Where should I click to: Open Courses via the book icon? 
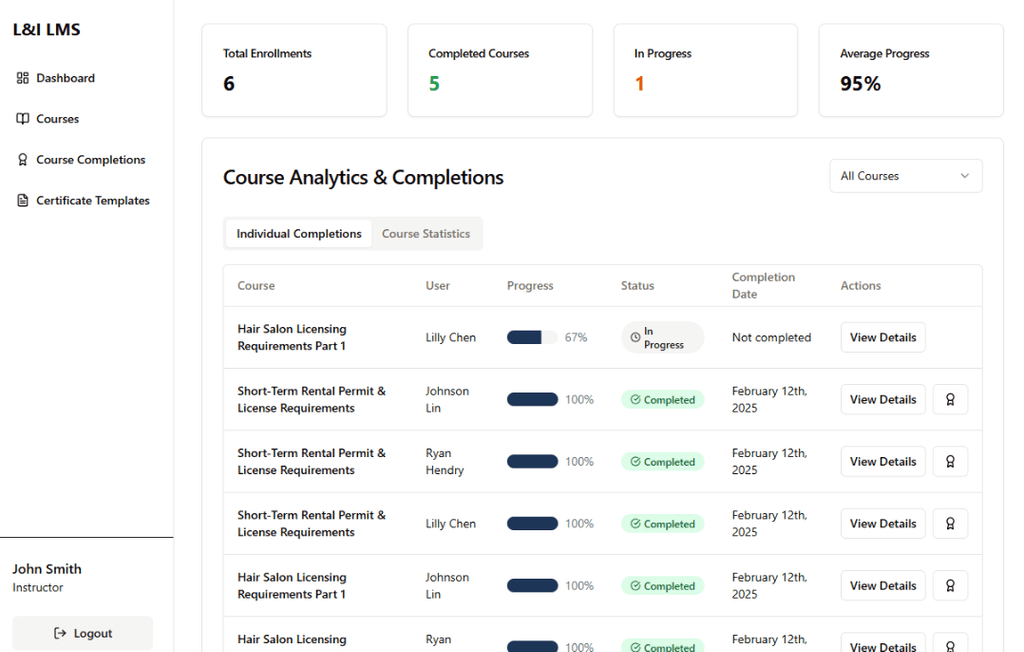click(x=21, y=118)
